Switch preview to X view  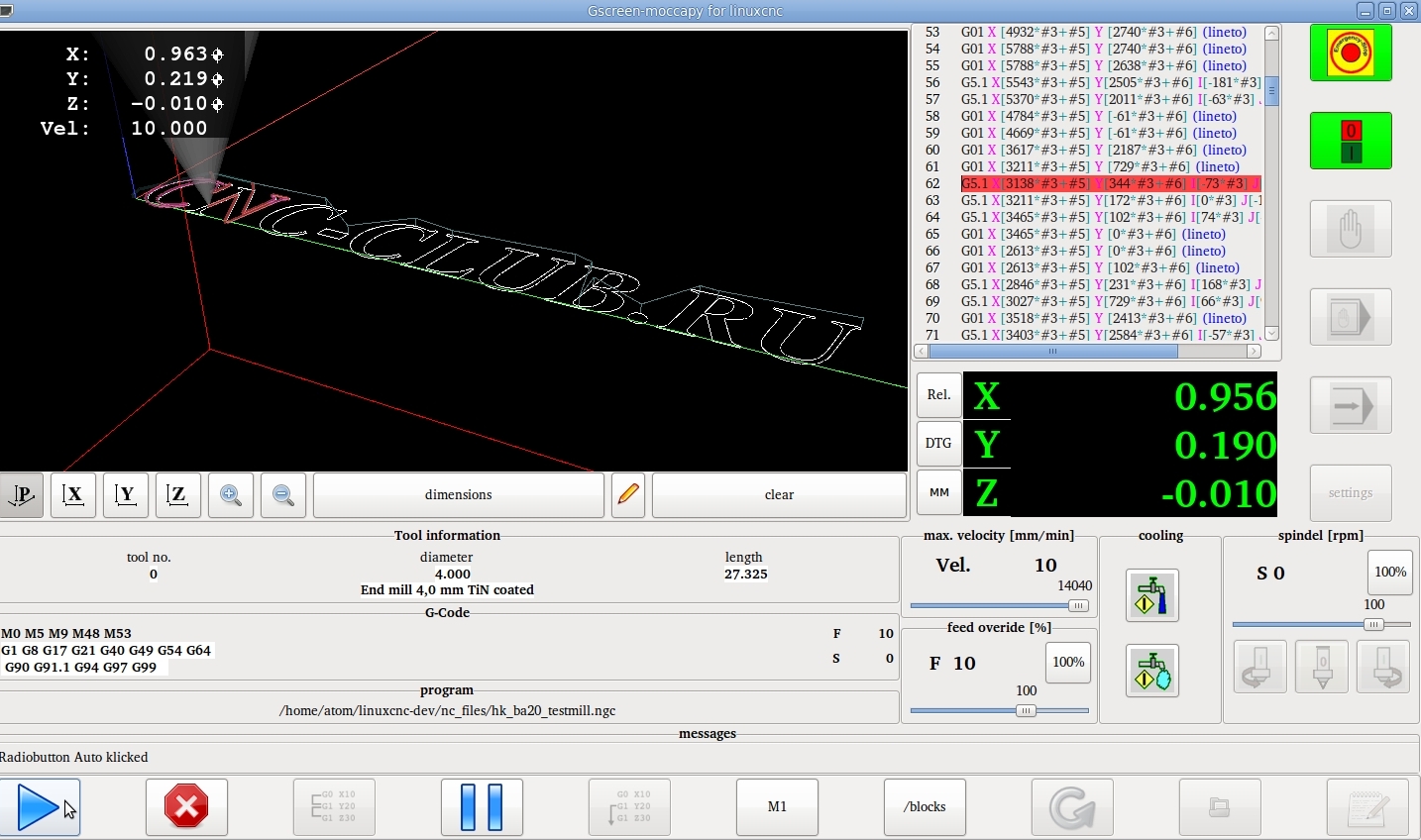click(73, 495)
